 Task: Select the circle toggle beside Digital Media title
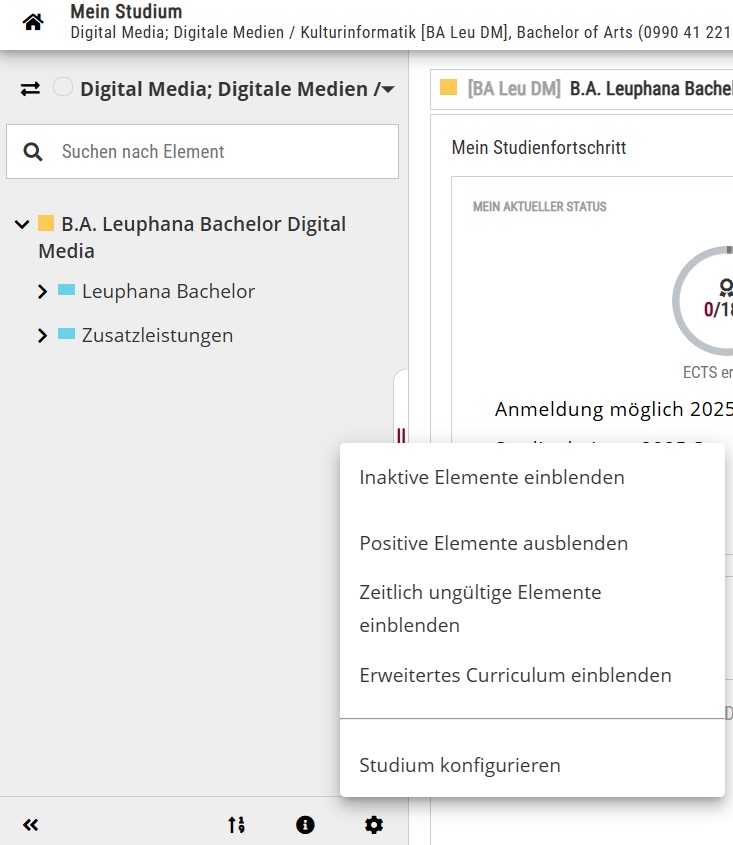pyautogui.click(x=63, y=86)
